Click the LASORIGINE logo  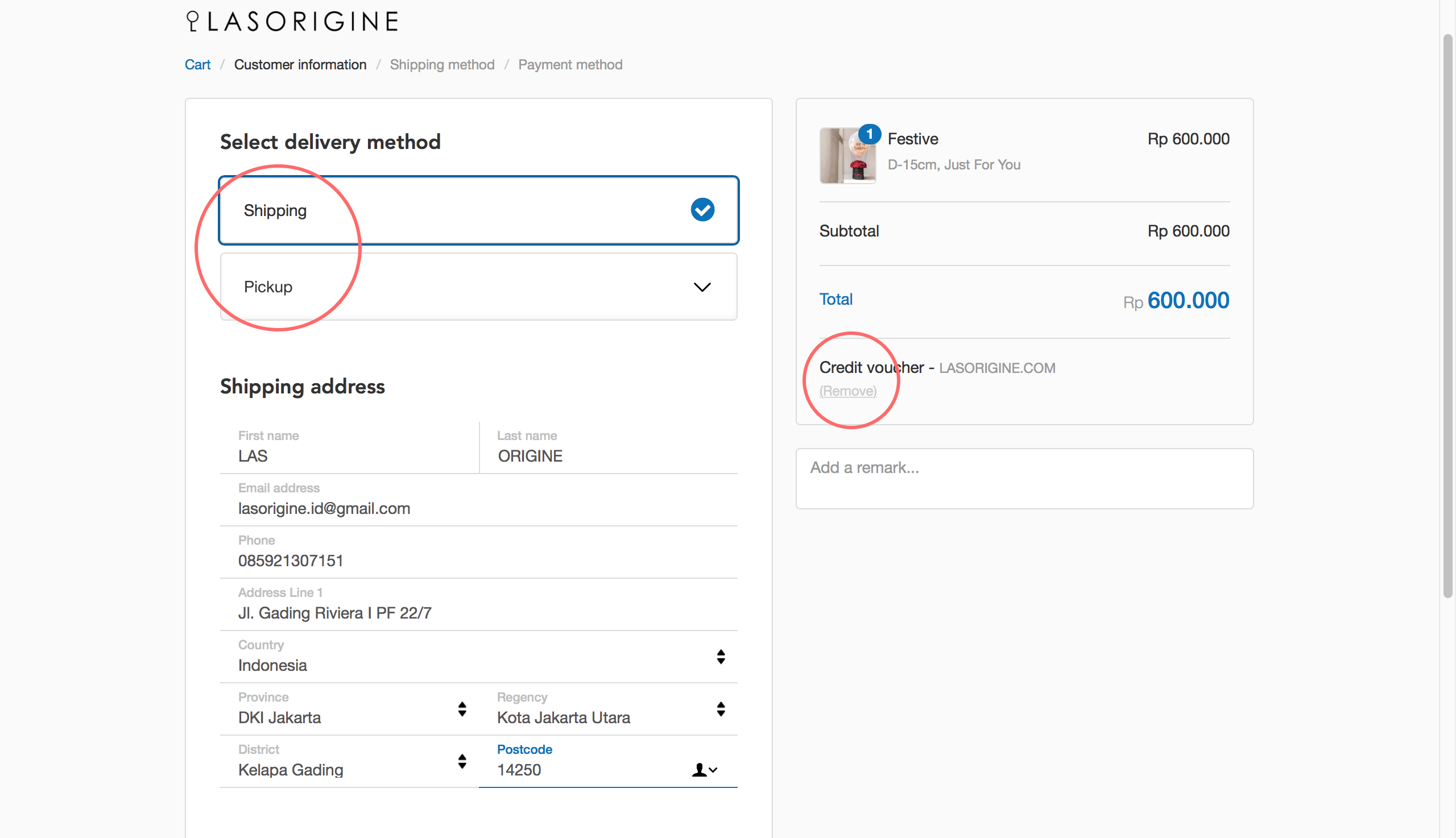coord(292,21)
